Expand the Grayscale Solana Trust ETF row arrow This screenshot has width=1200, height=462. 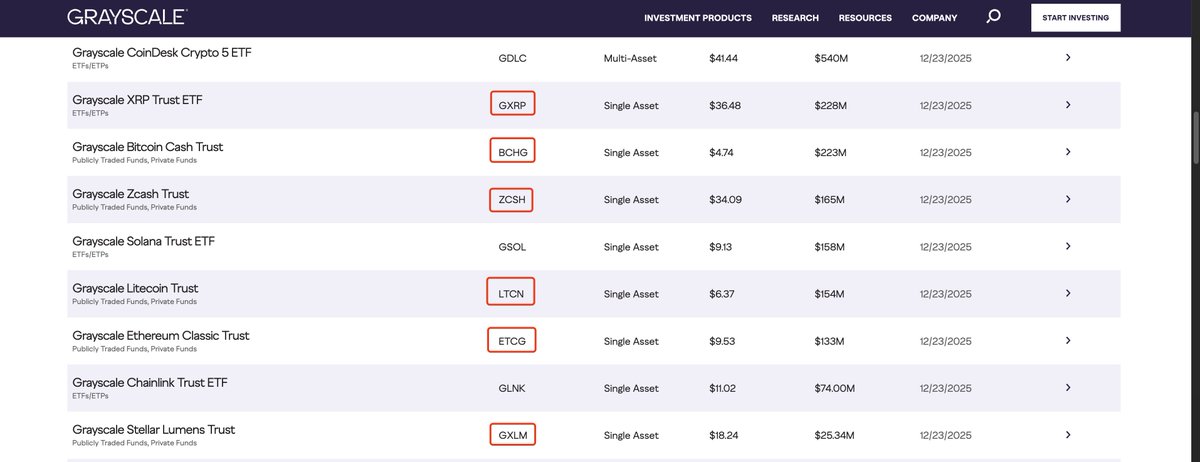click(1068, 246)
